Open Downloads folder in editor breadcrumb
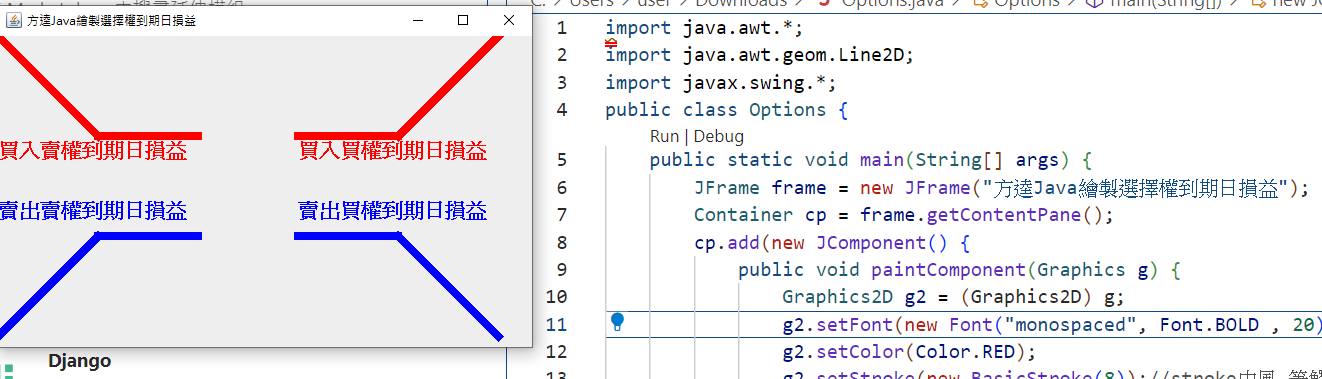The height and width of the screenshot is (379, 1322). click(741, 3)
